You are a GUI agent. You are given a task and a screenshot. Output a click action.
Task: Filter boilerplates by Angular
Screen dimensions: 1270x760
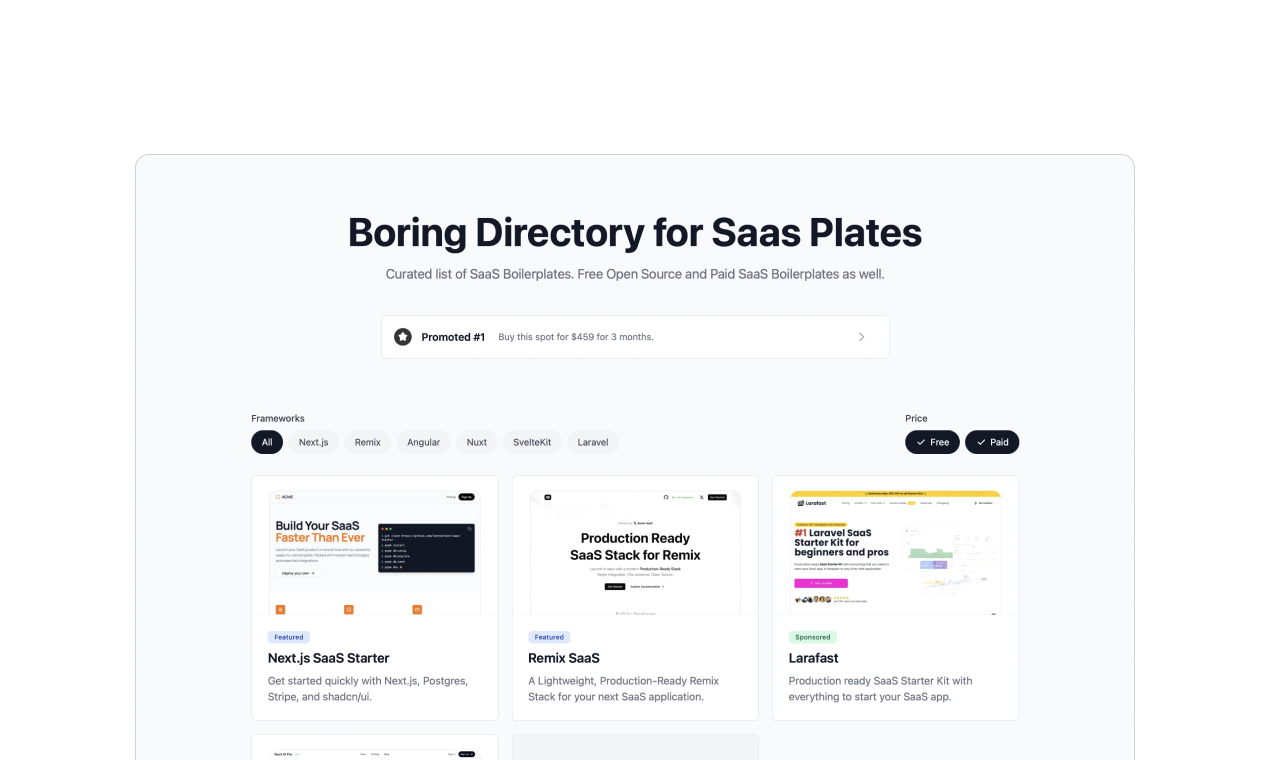(423, 442)
